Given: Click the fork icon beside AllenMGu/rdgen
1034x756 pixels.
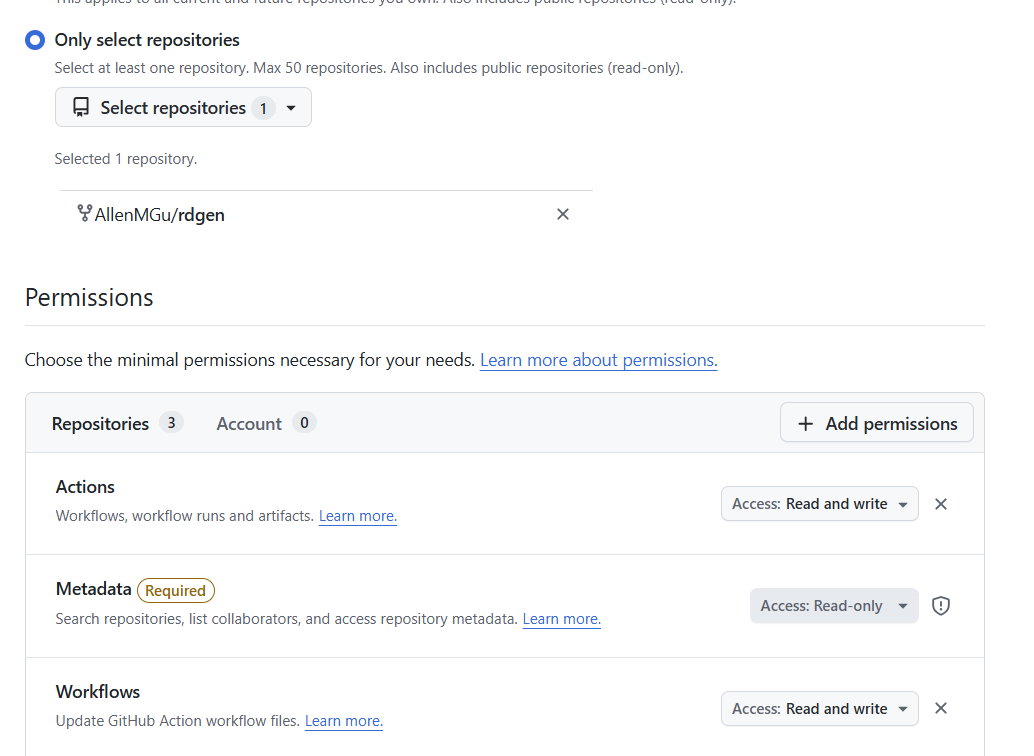Looking at the screenshot, I should (x=84, y=213).
